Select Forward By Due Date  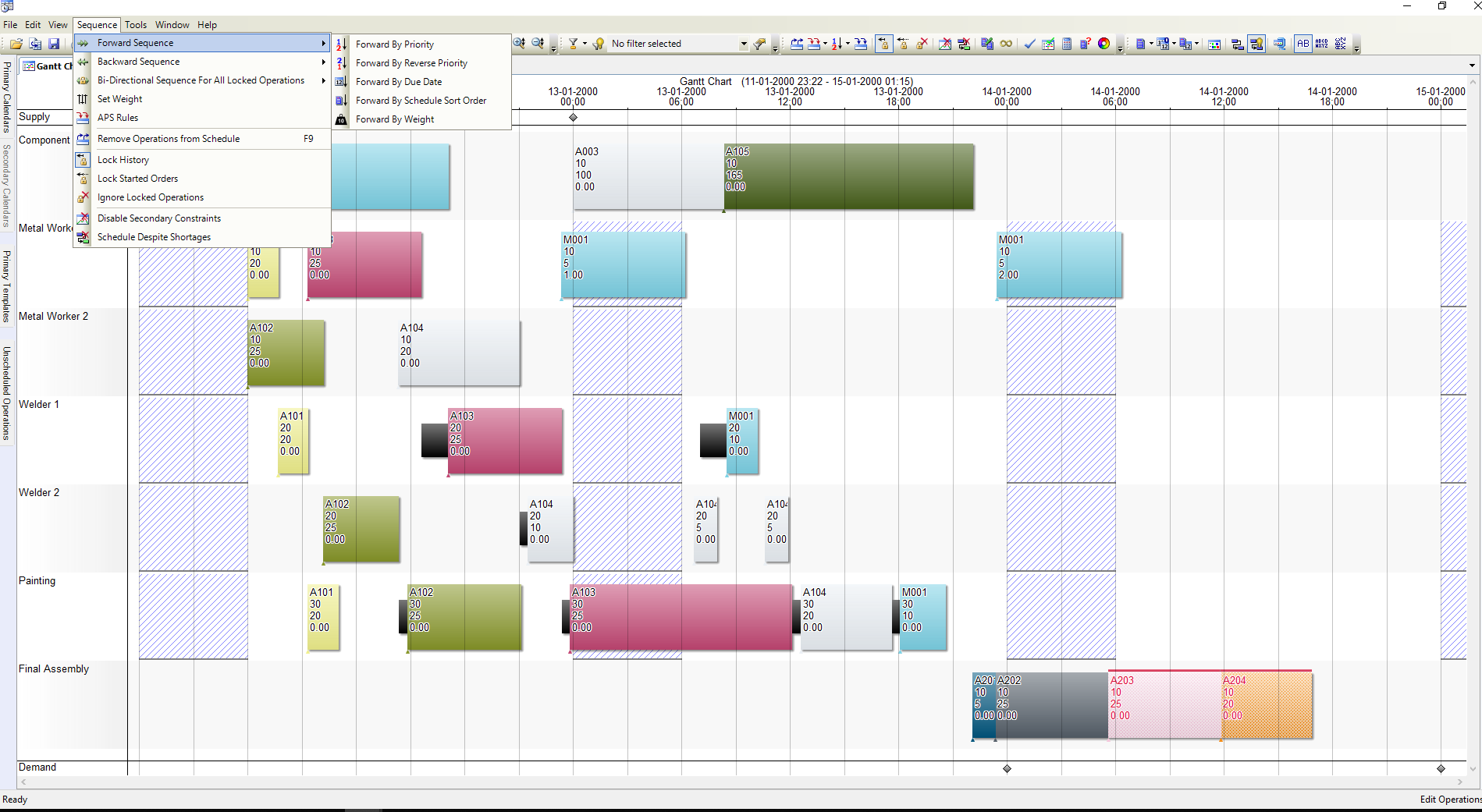click(x=399, y=82)
